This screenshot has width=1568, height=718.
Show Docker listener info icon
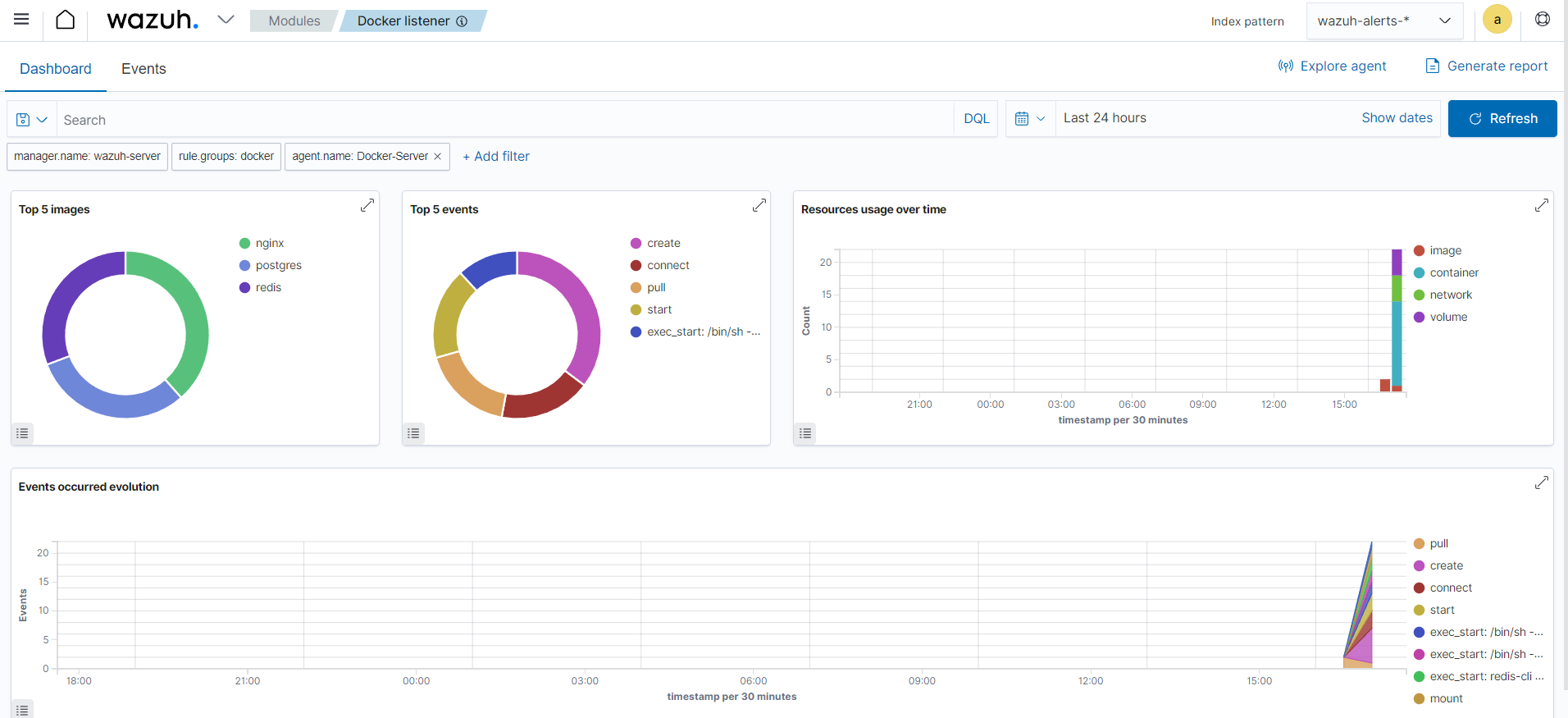(x=462, y=21)
